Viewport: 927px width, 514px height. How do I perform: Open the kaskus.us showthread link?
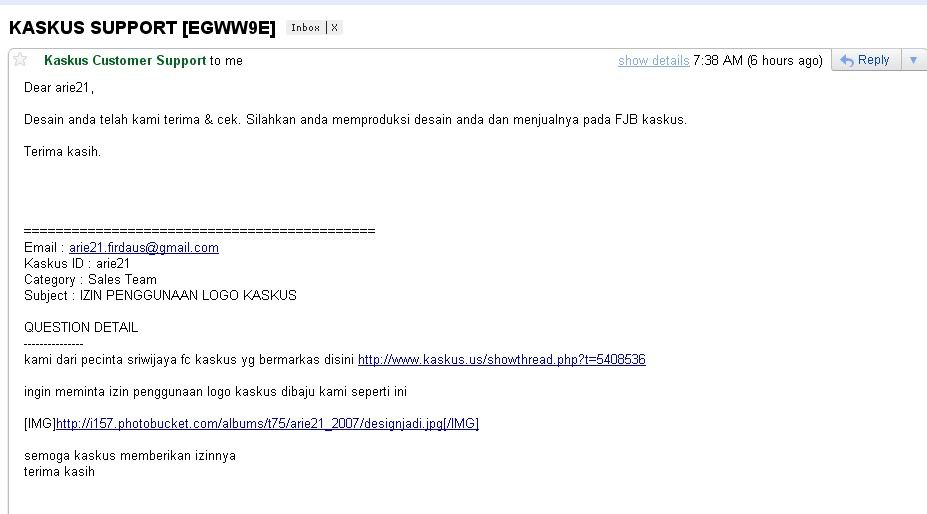(x=501, y=360)
